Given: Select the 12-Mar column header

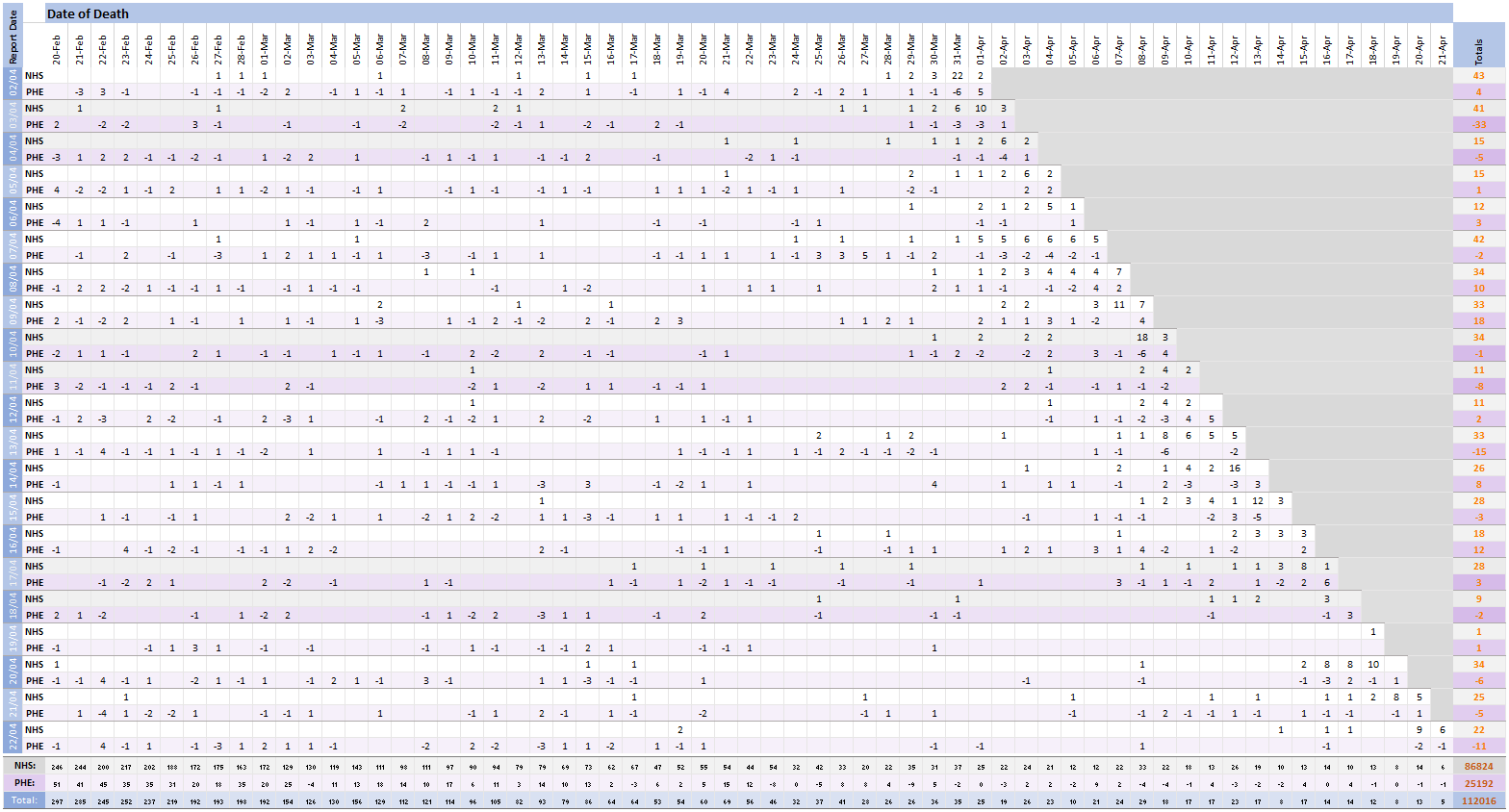Looking at the screenshot, I should coord(519,51).
